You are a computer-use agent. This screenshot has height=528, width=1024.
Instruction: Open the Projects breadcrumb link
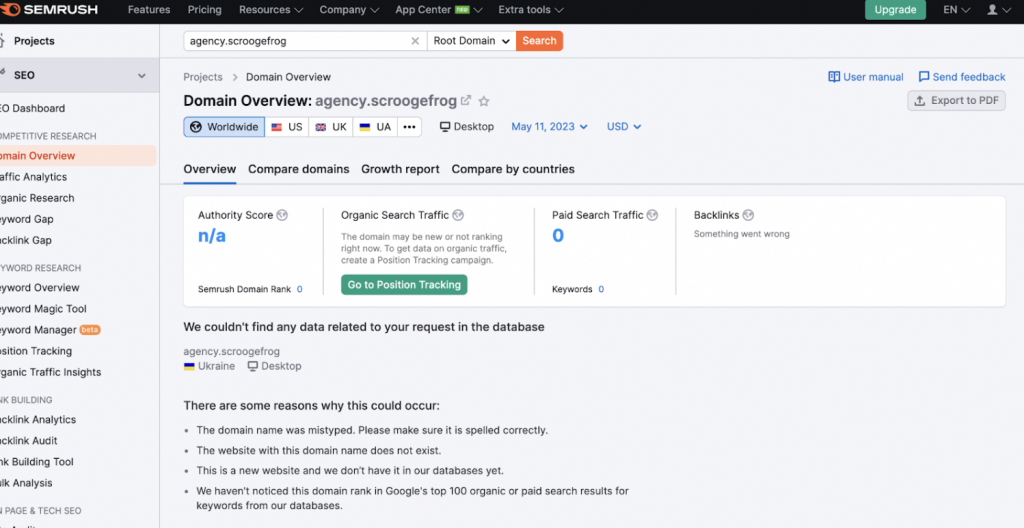pyautogui.click(x=203, y=77)
